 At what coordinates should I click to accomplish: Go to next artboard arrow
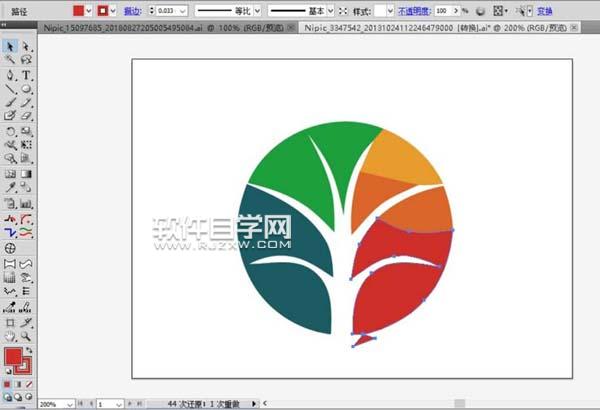pos(130,403)
